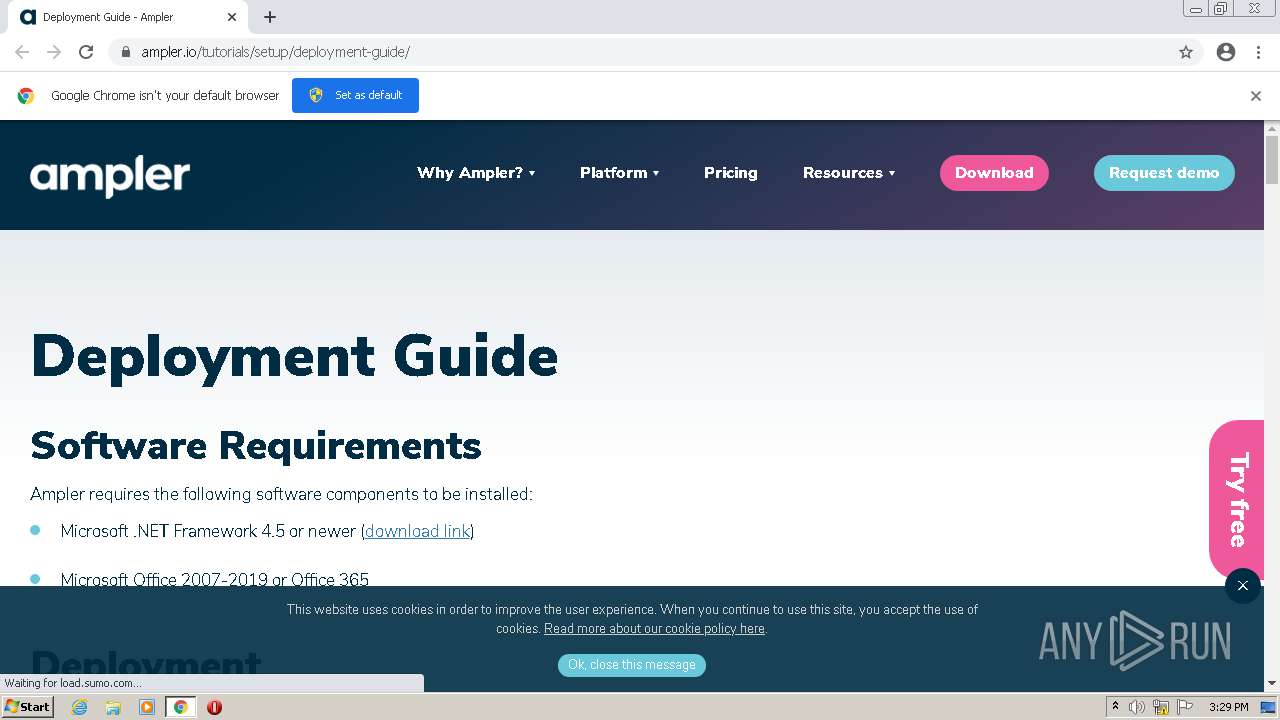Close the Deployment Guide tab
This screenshot has width=1280, height=720.
(x=232, y=17)
